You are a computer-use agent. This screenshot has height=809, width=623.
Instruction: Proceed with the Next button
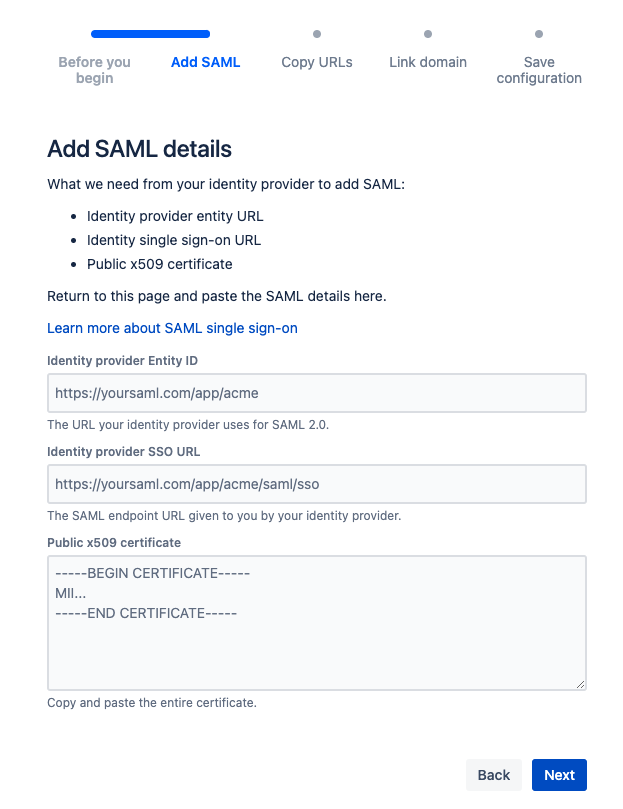[x=559, y=775]
